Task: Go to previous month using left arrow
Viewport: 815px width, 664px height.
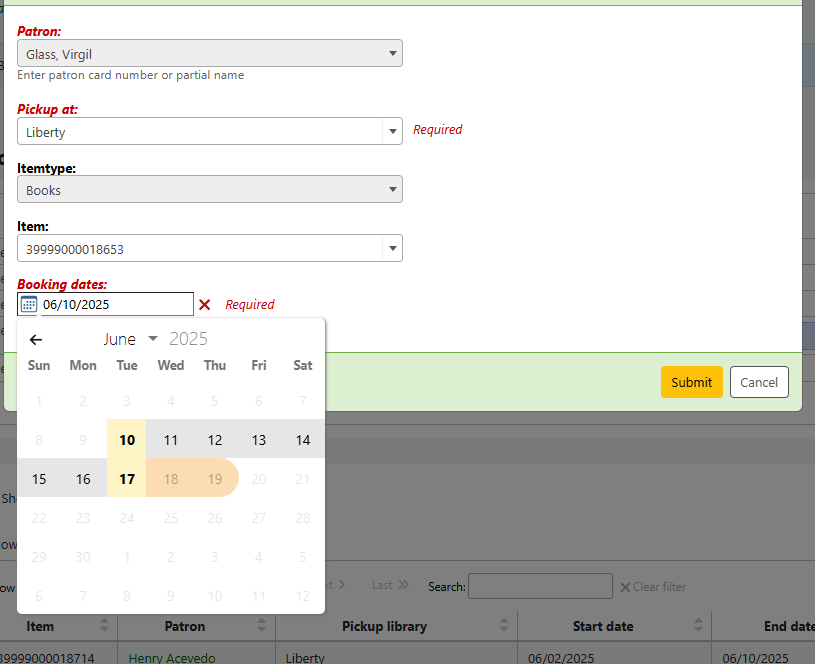Action: 36,339
